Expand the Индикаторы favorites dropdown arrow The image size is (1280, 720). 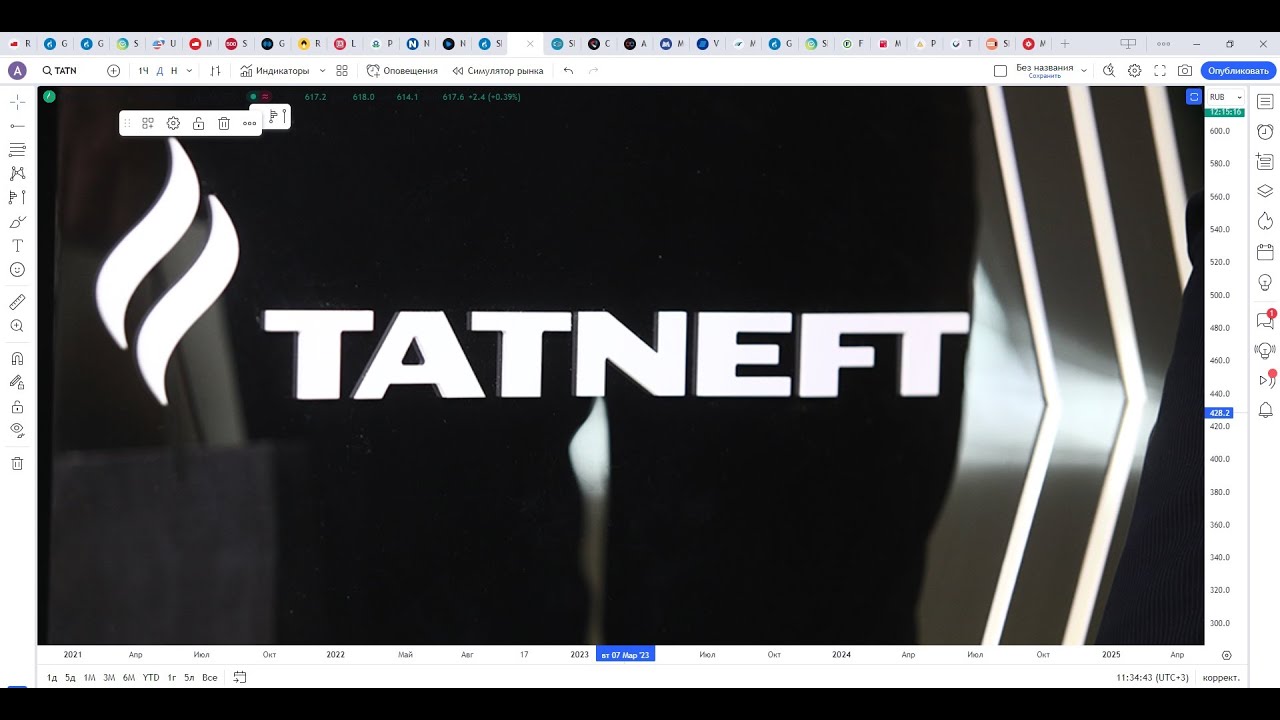click(x=321, y=71)
